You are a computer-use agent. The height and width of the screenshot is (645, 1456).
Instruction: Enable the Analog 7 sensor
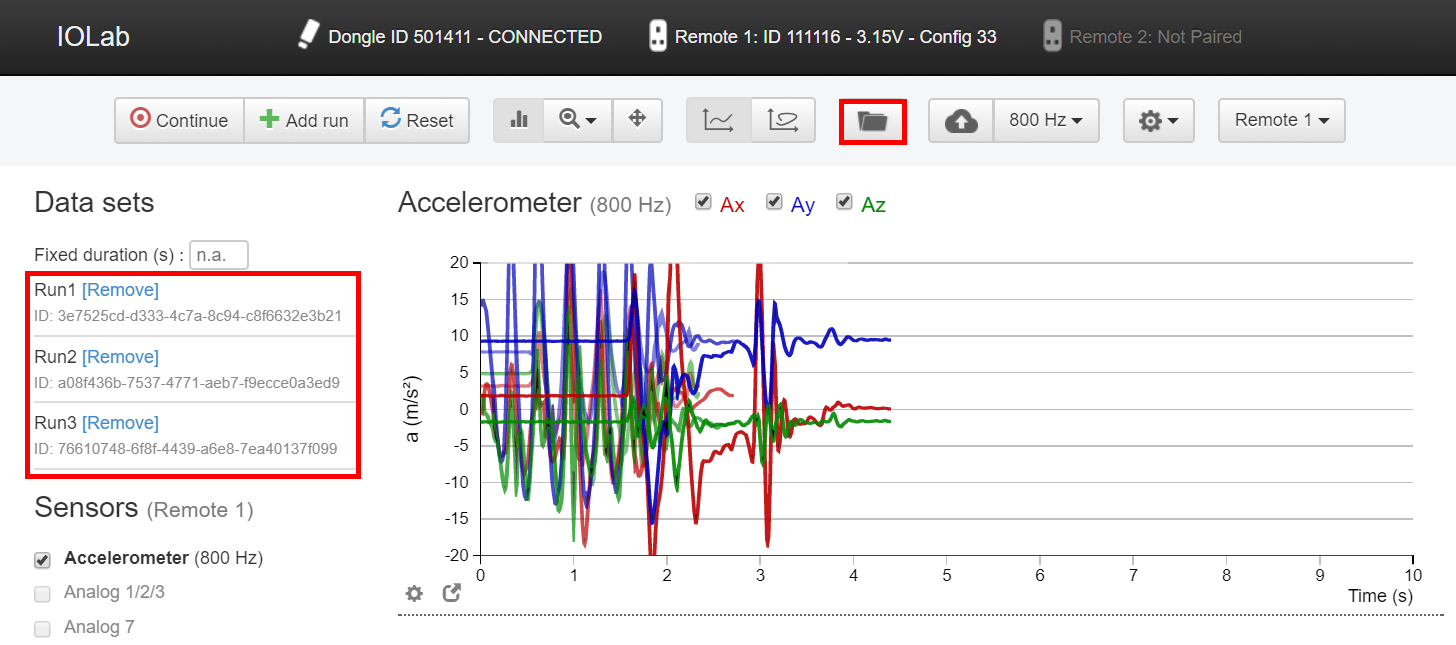click(42, 627)
